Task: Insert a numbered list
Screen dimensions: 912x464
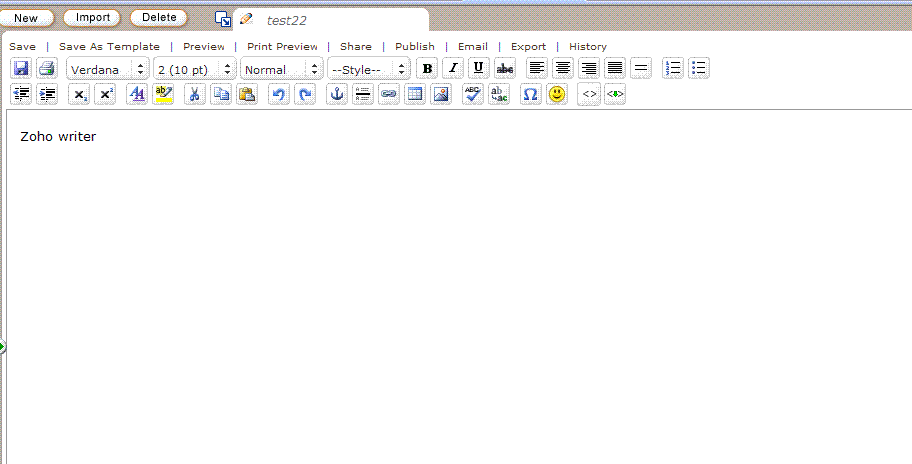Action: (673, 69)
